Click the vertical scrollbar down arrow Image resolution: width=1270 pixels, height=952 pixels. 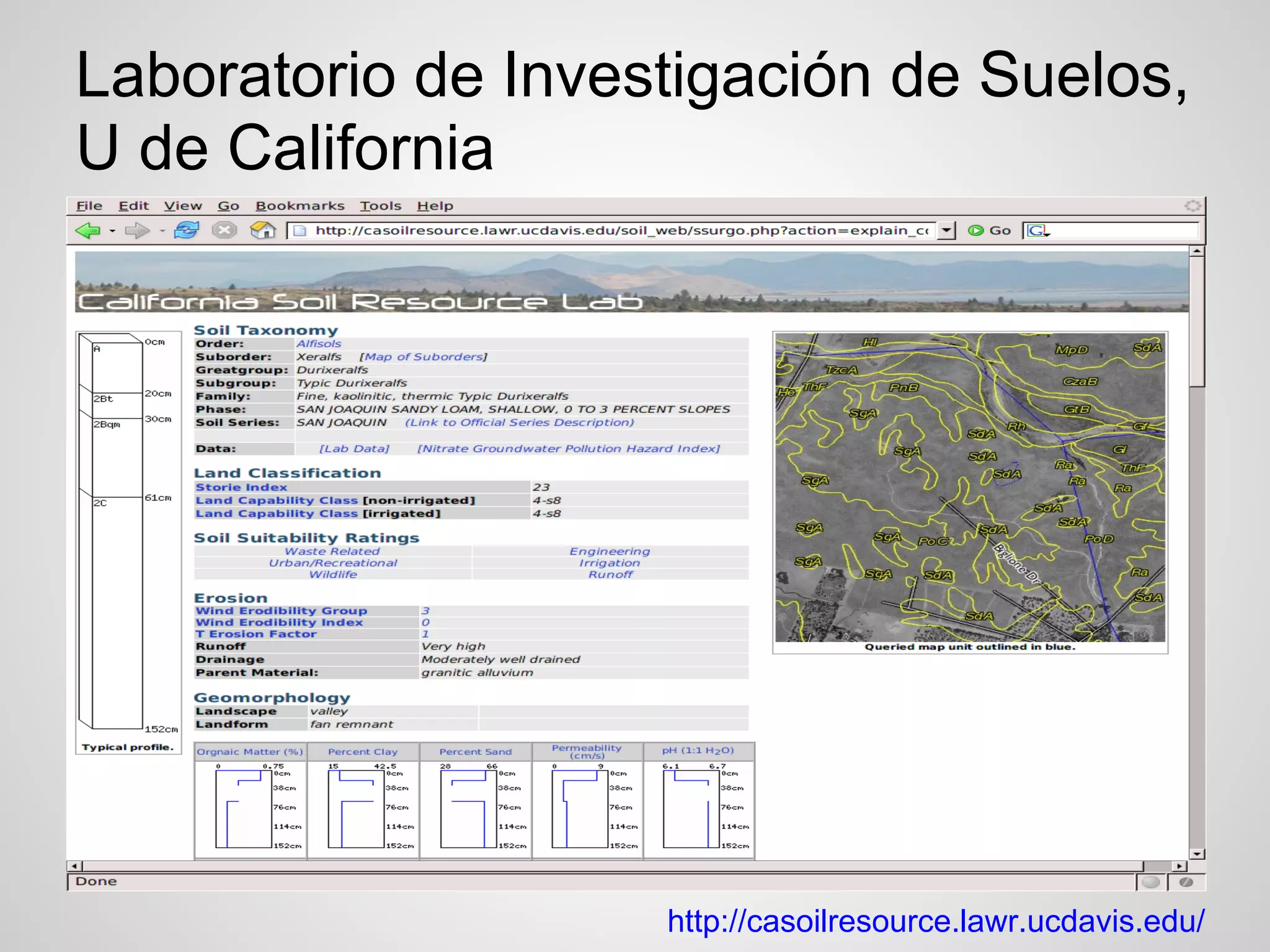1197,854
